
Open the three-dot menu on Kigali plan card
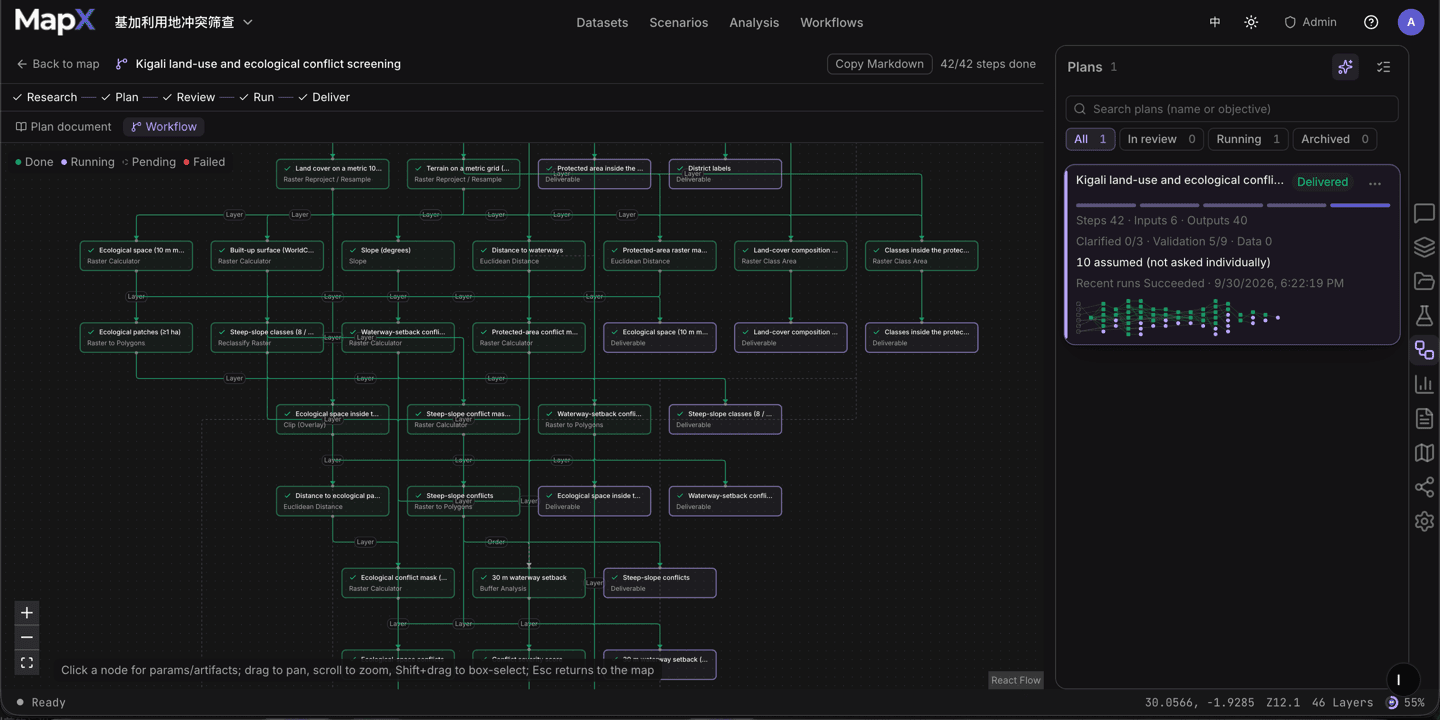click(x=1375, y=183)
